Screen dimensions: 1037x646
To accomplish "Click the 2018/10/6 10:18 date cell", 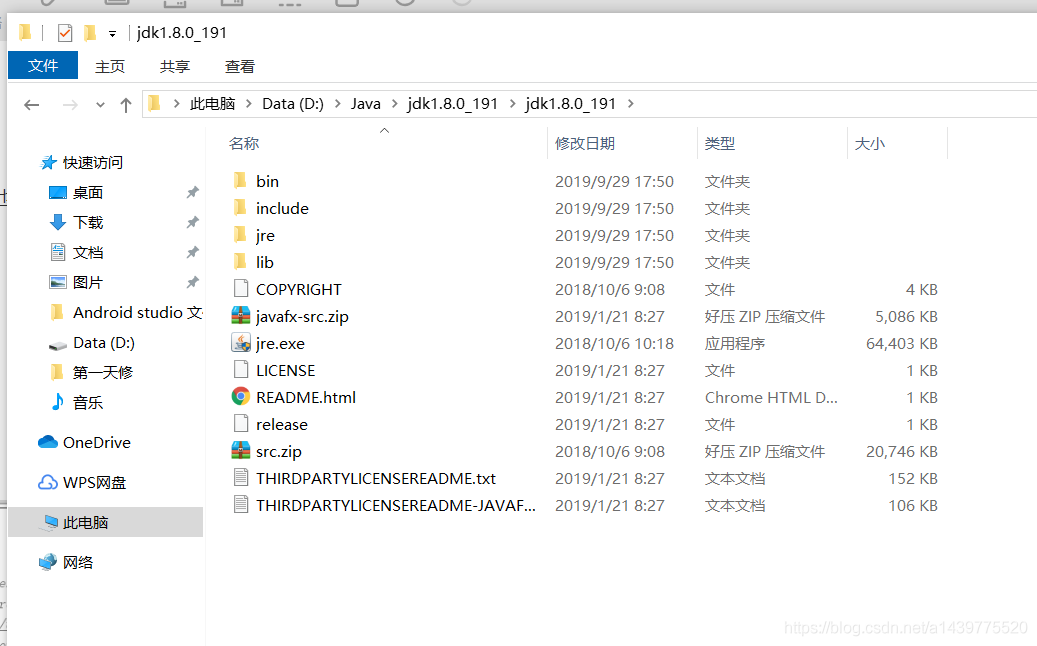I will click(x=614, y=344).
